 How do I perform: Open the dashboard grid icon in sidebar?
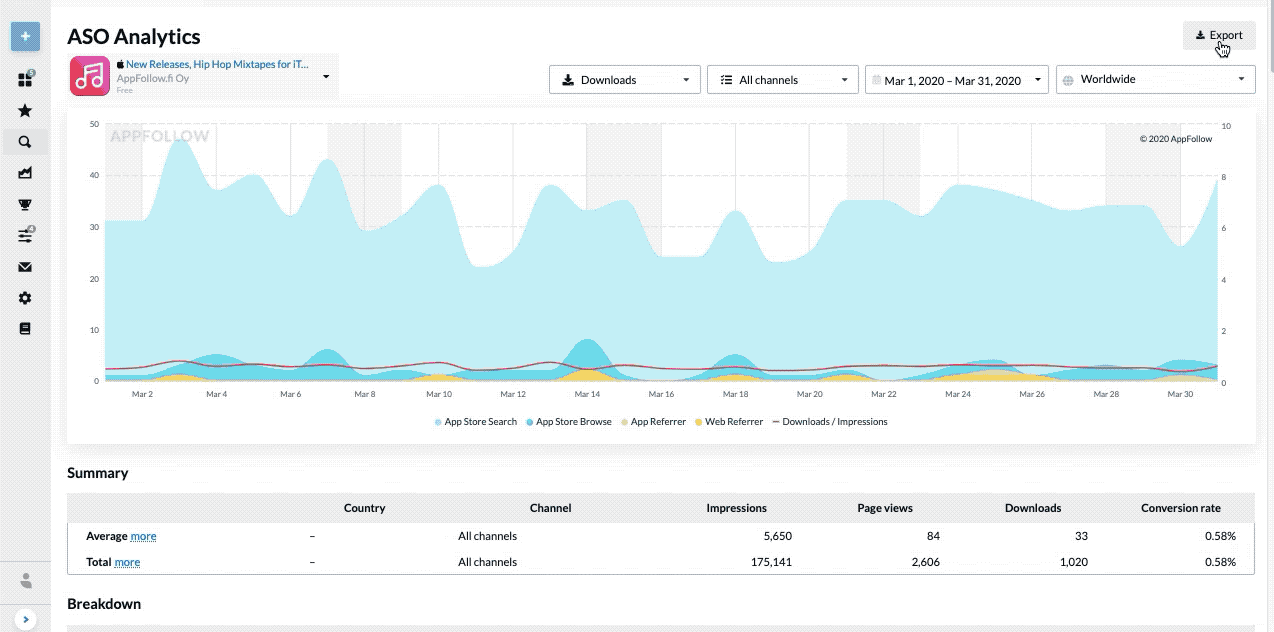click(x=25, y=79)
